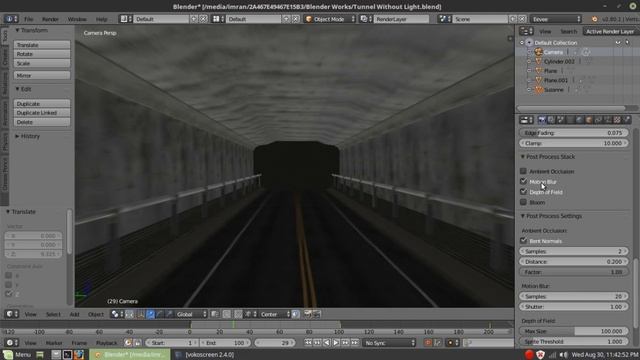Open the Window menu
Image resolution: width=640 pixels, height=360 pixels.
77,19
